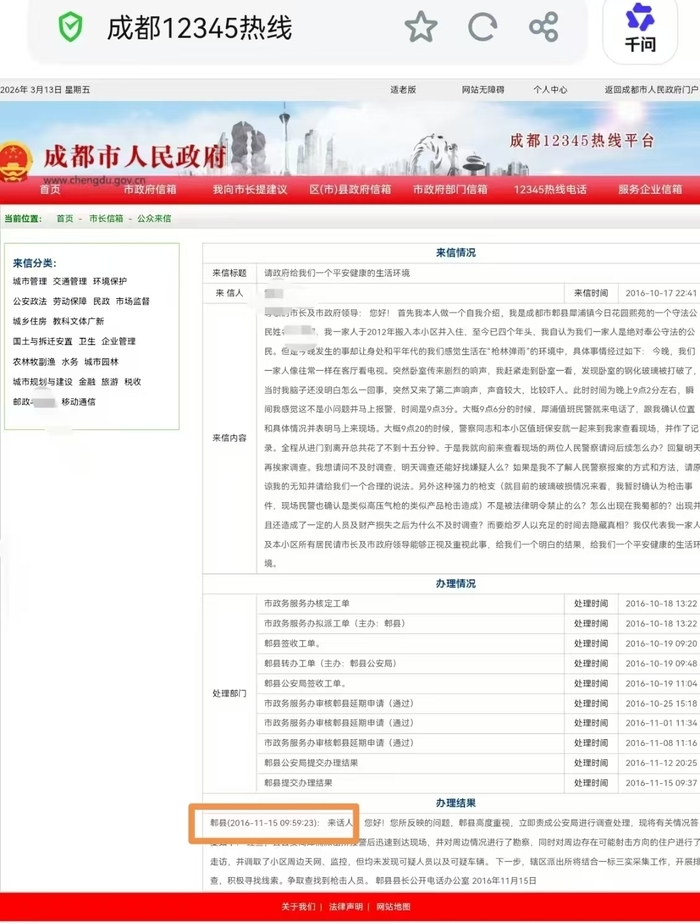Open the 公安政法 category in the sidebar
This screenshot has width=700, height=924.
pyautogui.click(x=30, y=301)
